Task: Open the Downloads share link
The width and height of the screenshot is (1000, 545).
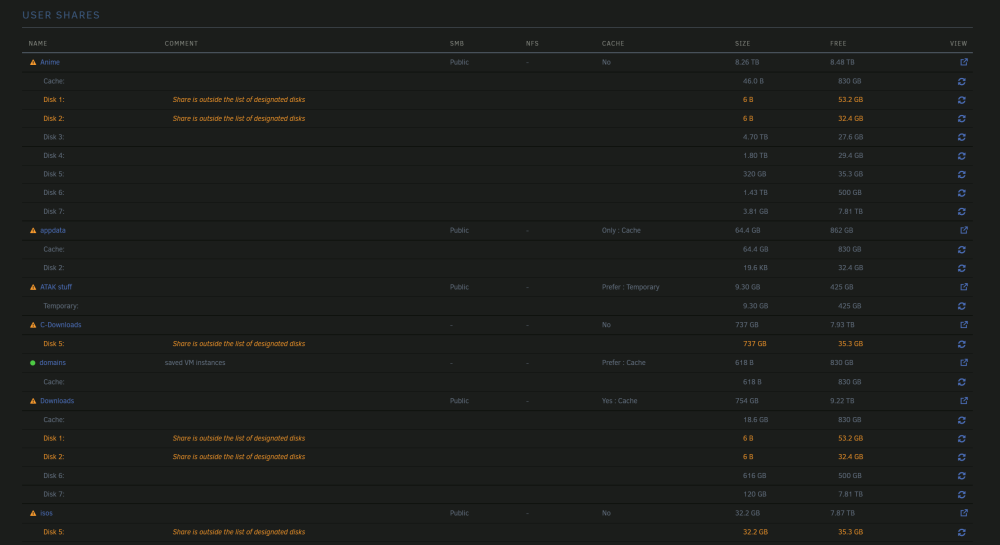Action: point(57,401)
